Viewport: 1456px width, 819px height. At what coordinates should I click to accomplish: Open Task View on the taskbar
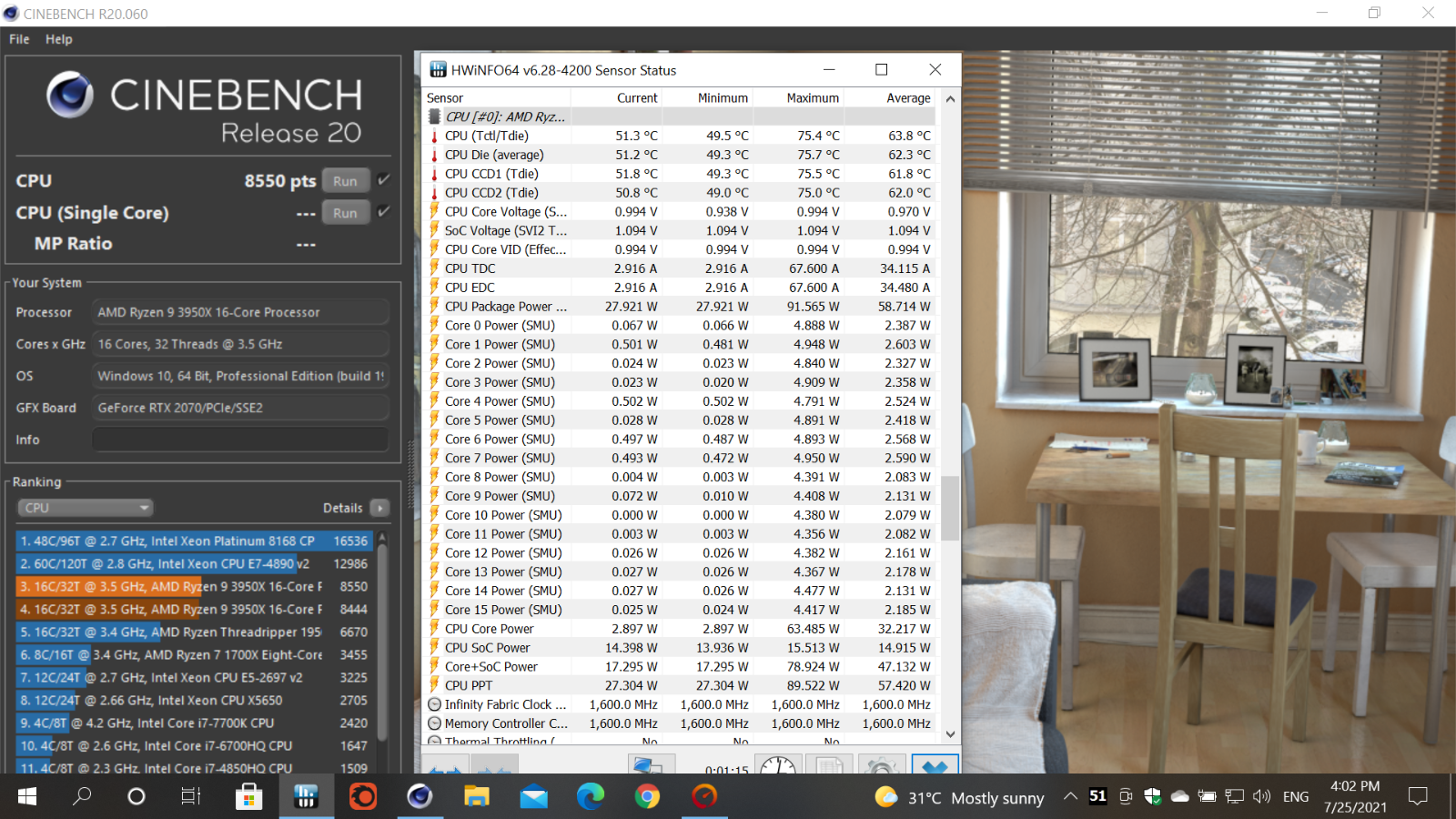[x=190, y=796]
